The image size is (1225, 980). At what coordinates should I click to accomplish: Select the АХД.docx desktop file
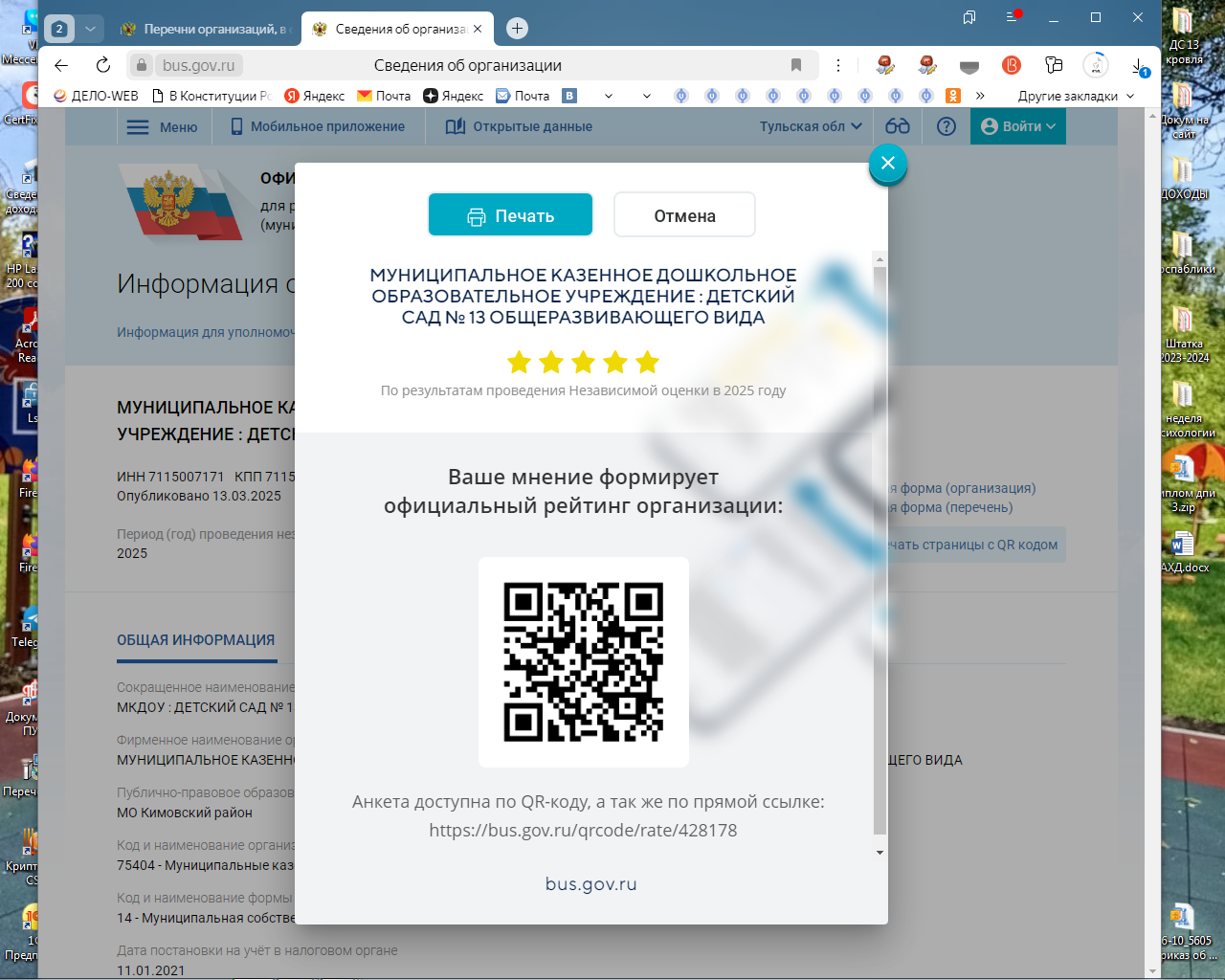pyautogui.click(x=1184, y=553)
